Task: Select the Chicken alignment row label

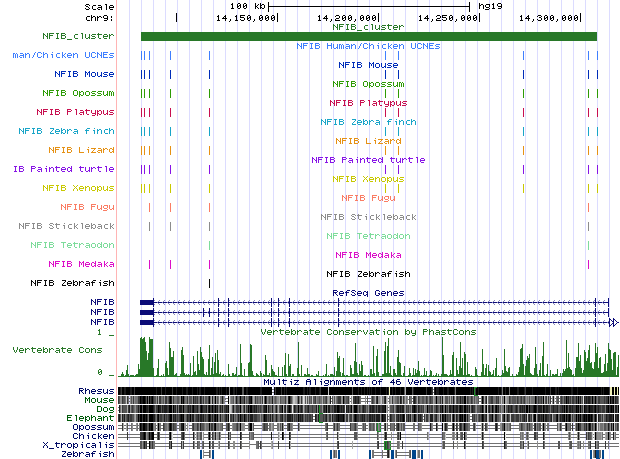Action: pos(94,435)
